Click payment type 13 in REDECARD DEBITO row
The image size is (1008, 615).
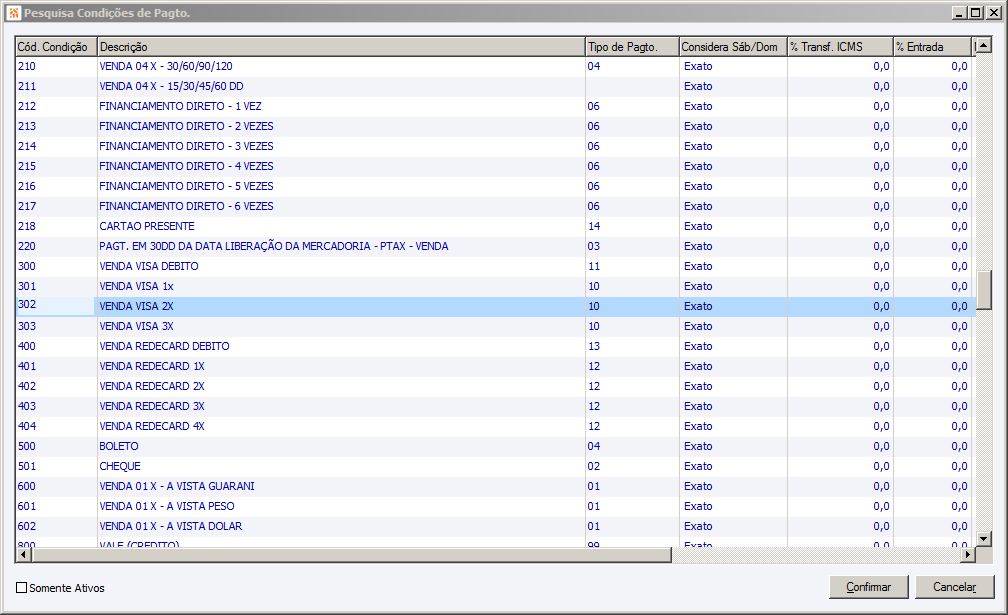coord(632,346)
